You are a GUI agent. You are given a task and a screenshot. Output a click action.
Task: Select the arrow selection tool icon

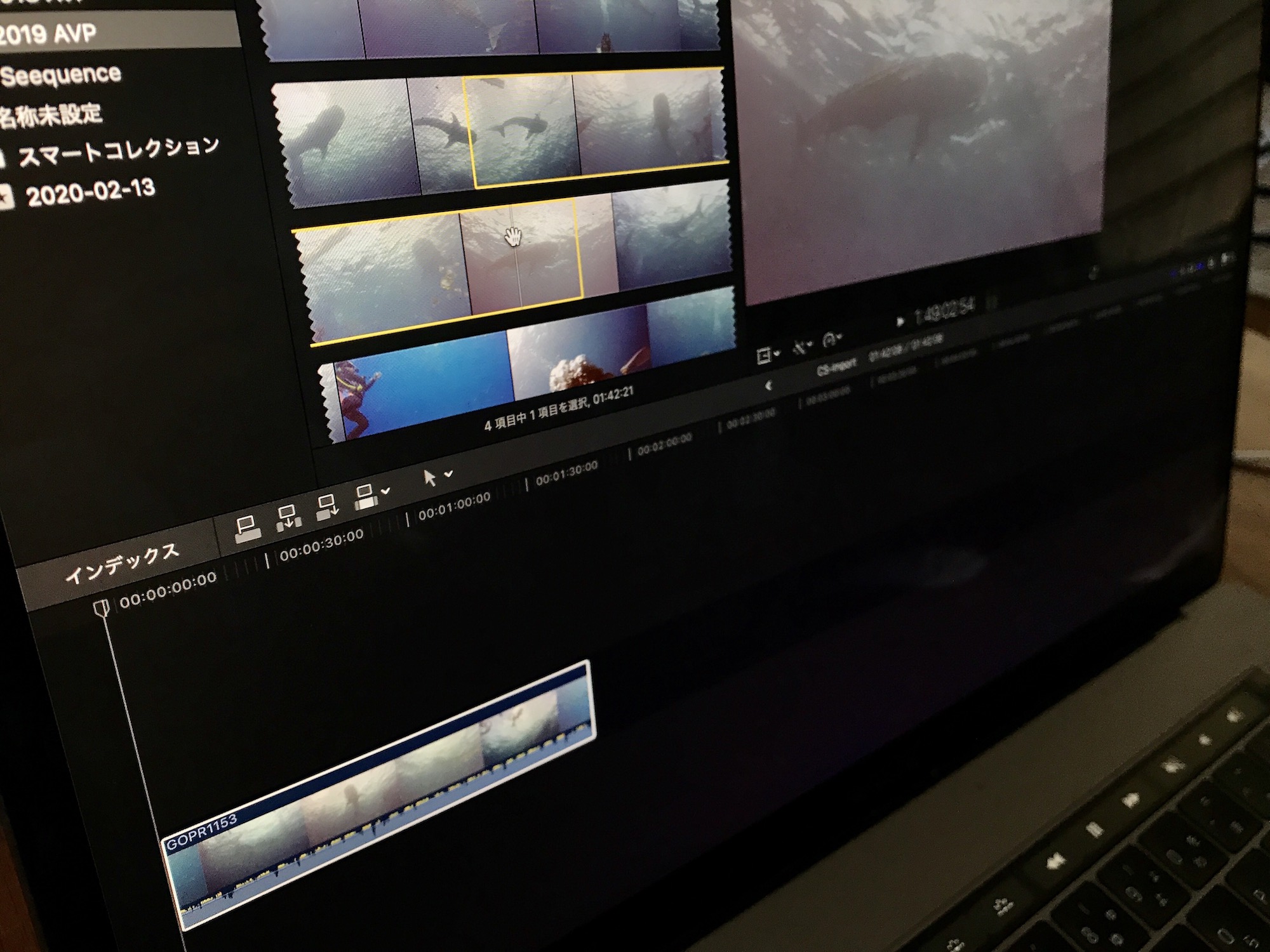coord(430,477)
